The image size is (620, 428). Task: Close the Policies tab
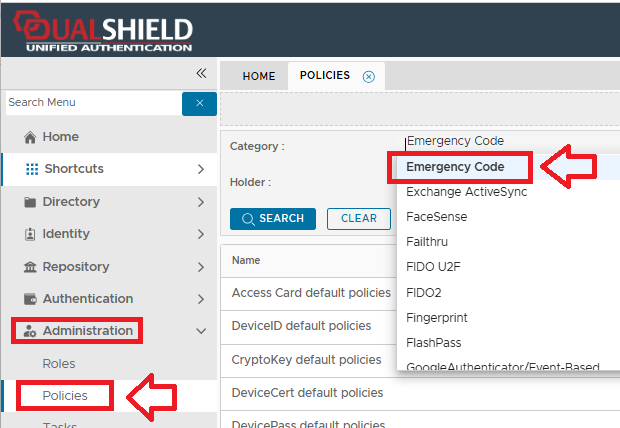point(368,76)
